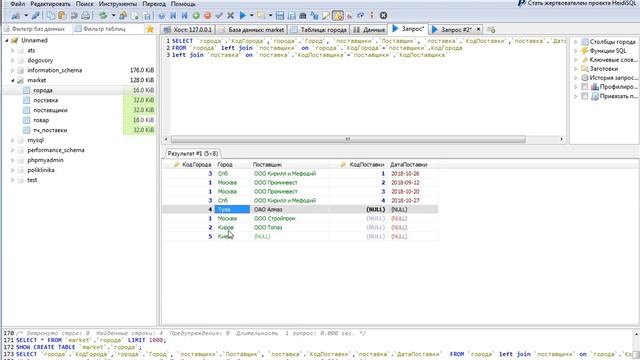Toggle the Профилирование checkbox
The image size is (640, 360).
584,87
